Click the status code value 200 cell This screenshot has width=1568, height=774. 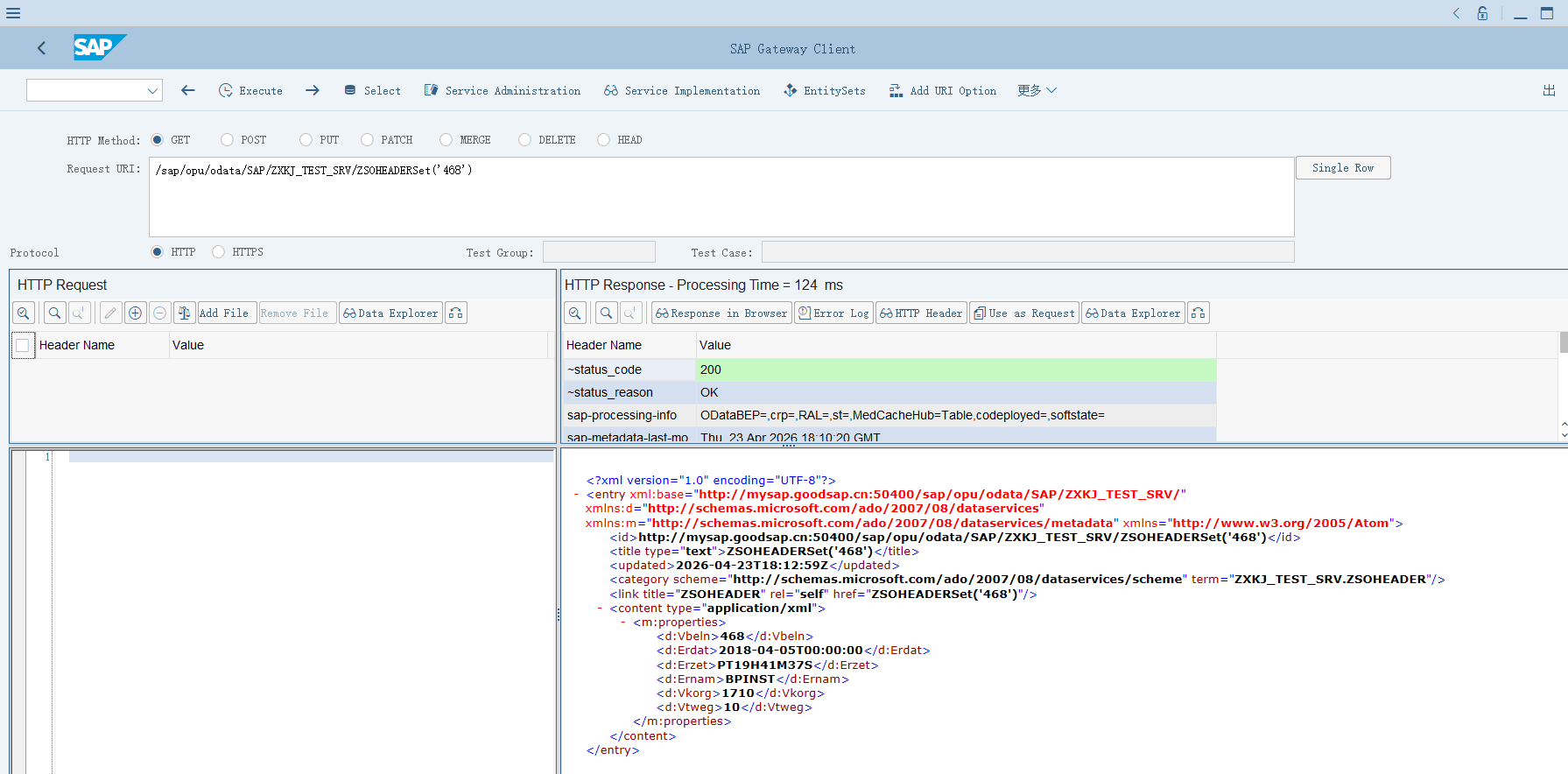tap(956, 369)
